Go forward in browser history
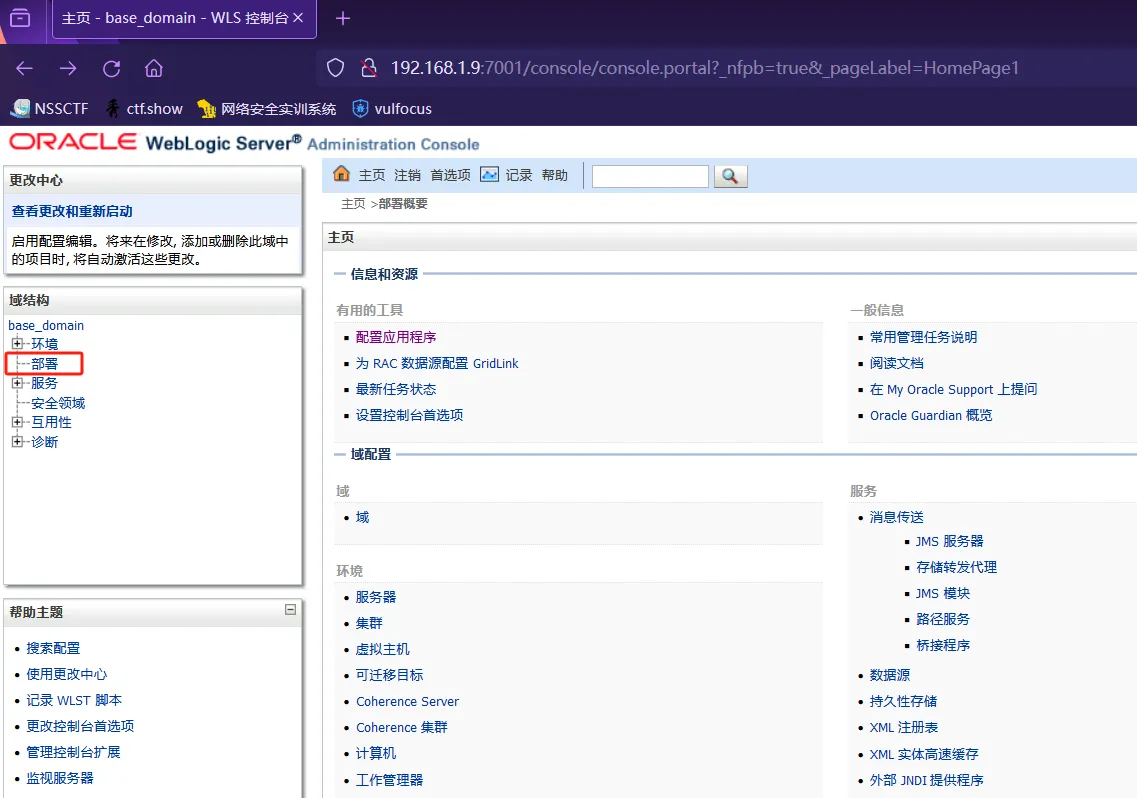Screen dimensions: 1137x798 coord(68,68)
